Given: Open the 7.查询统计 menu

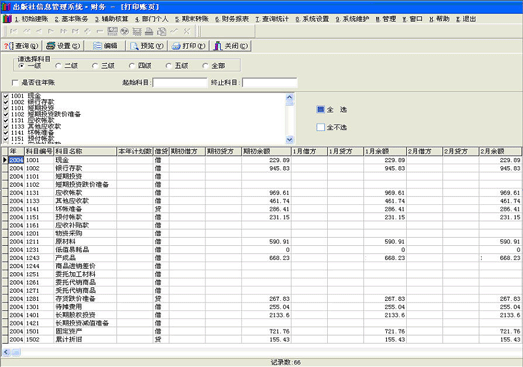Looking at the screenshot, I should click(272, 19).
